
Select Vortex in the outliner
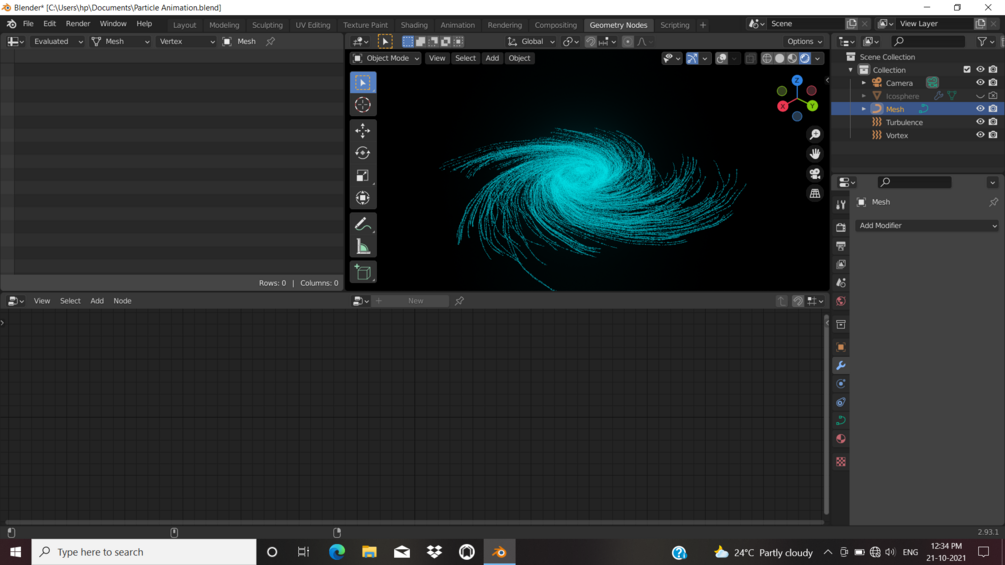(x=897, y=135)
